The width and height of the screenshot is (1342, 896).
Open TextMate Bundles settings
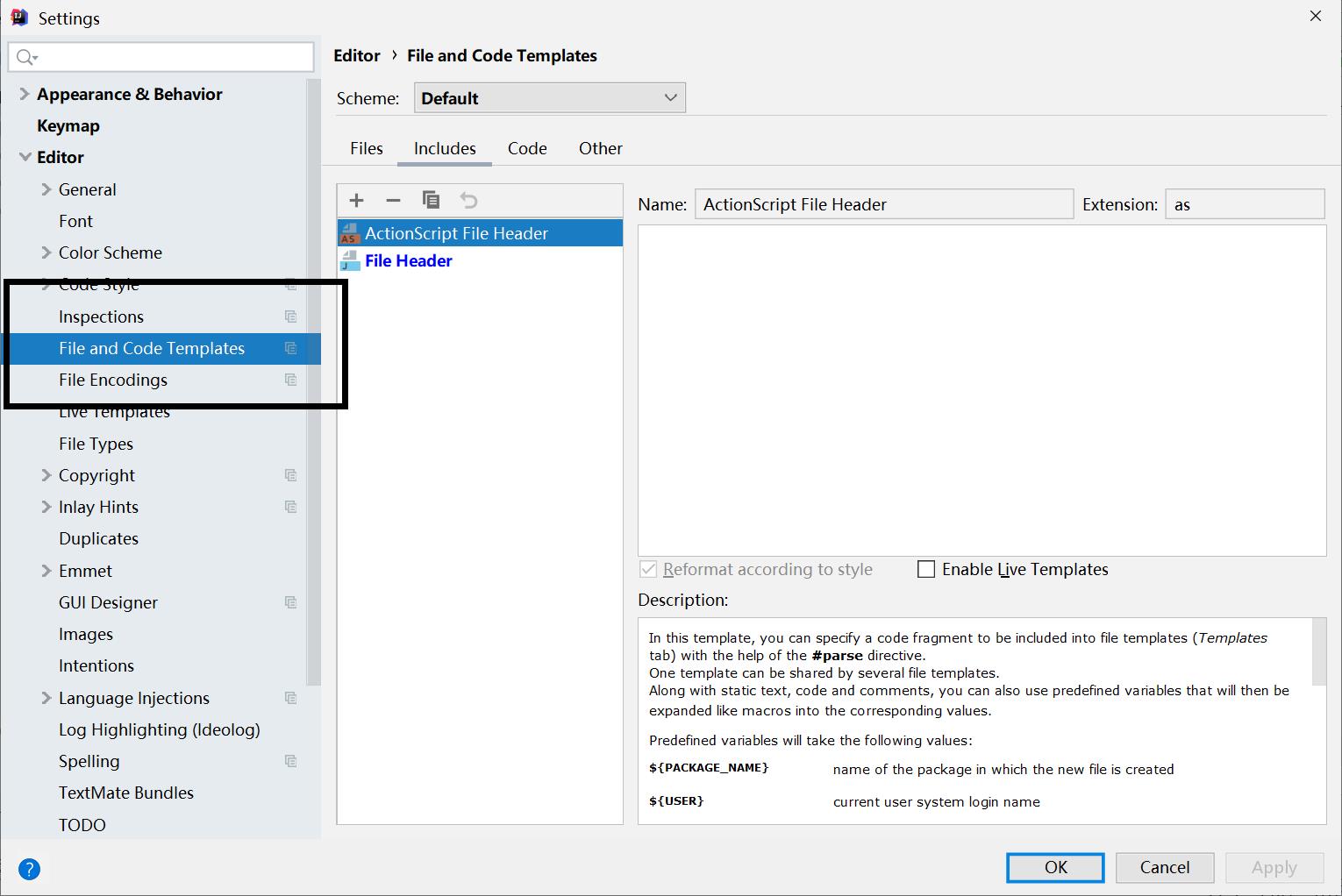pyautogui.click(x=125, y=793)
